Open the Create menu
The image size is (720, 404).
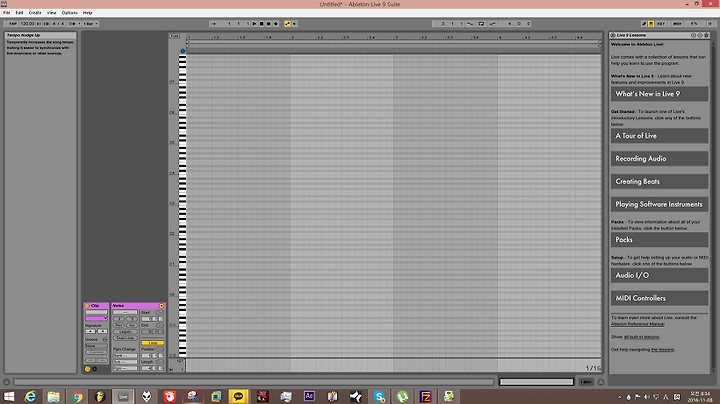click(x=35, y=13)
